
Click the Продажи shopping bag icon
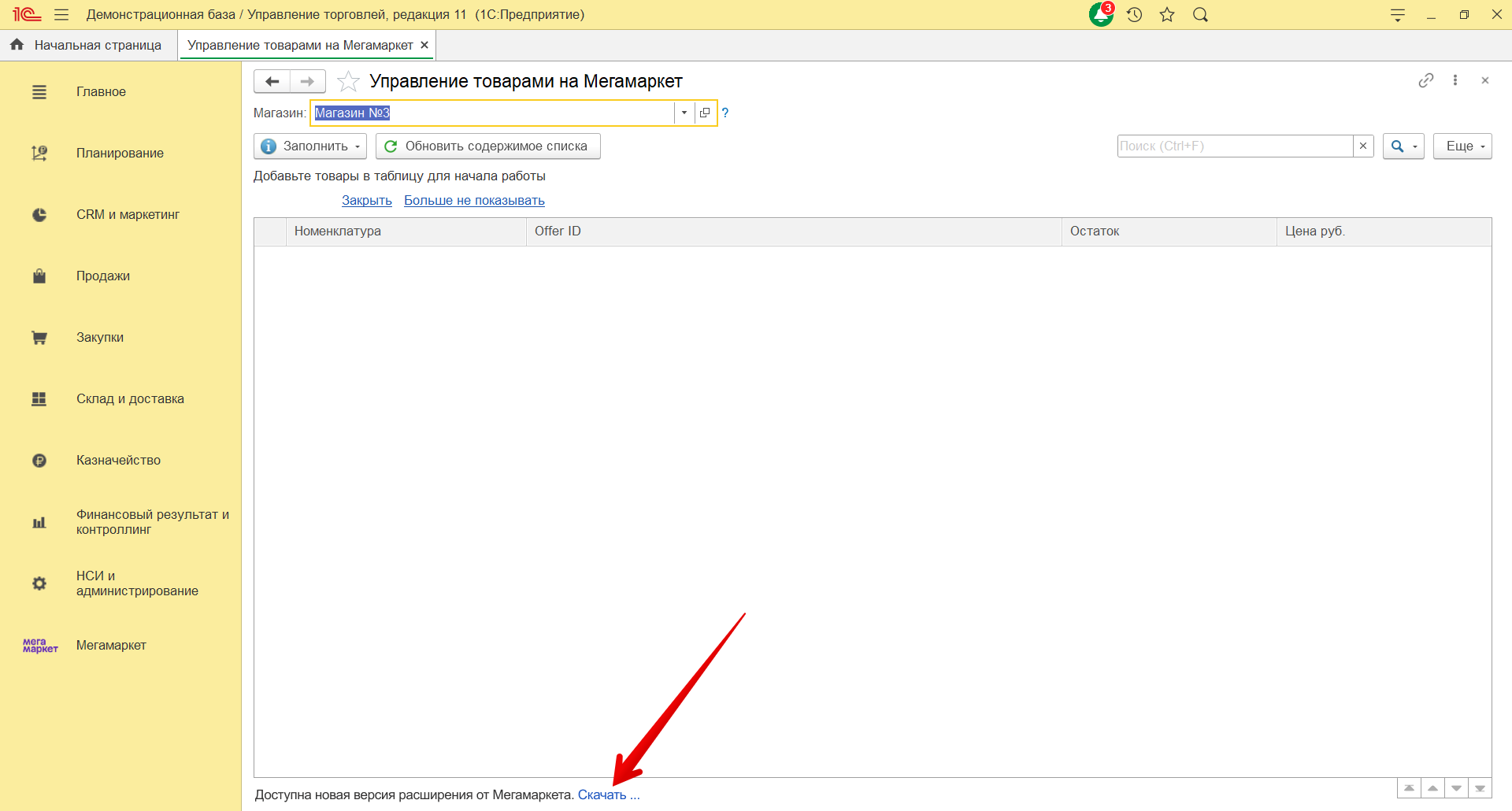point(39,276)
